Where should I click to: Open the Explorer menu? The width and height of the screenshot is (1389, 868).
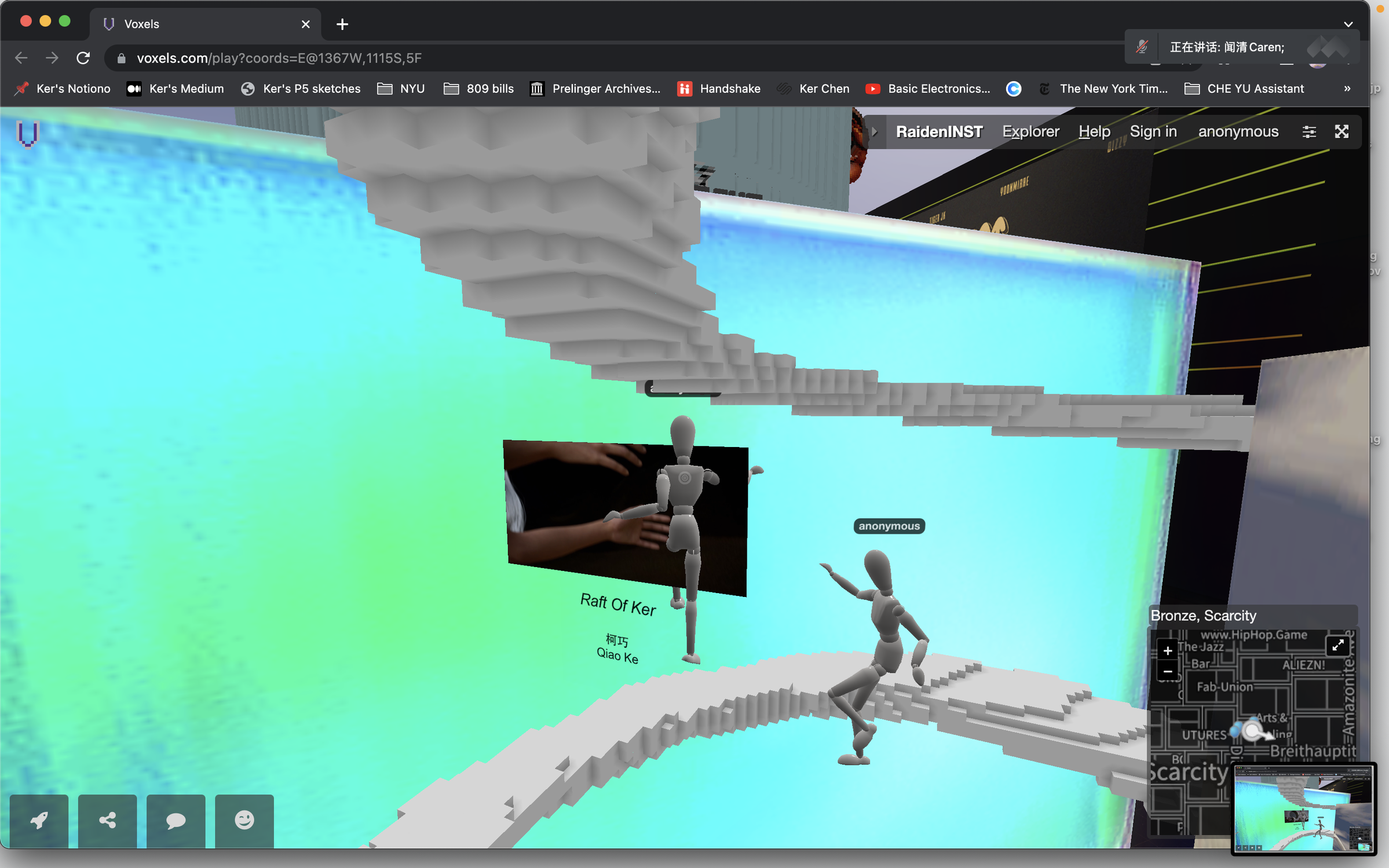1030,132
